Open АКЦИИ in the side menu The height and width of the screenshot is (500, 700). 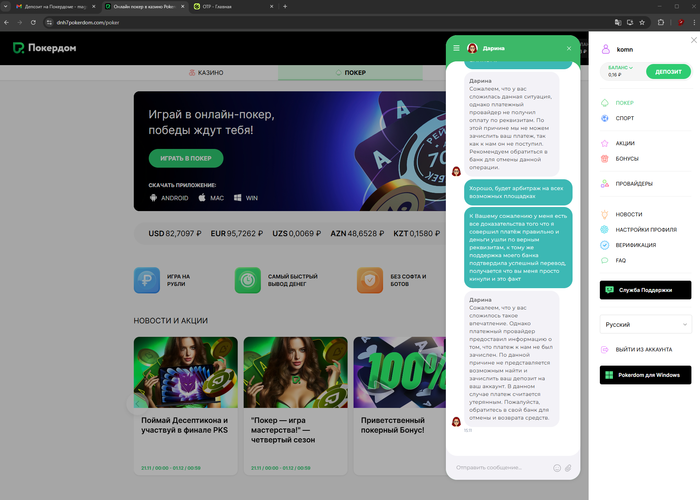click(x=625, y=143)
